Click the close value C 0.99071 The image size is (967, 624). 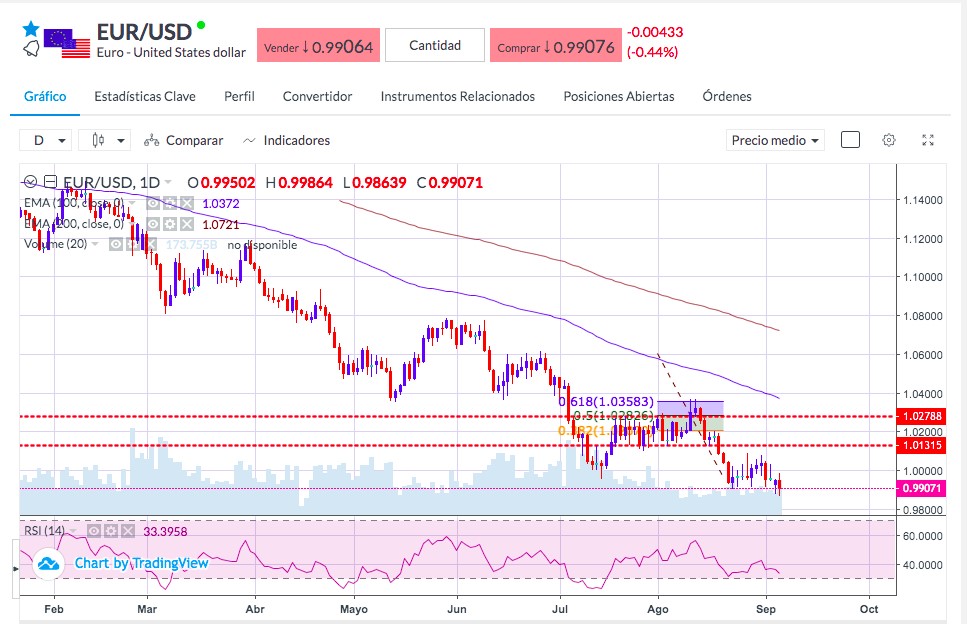coord(450,183)
